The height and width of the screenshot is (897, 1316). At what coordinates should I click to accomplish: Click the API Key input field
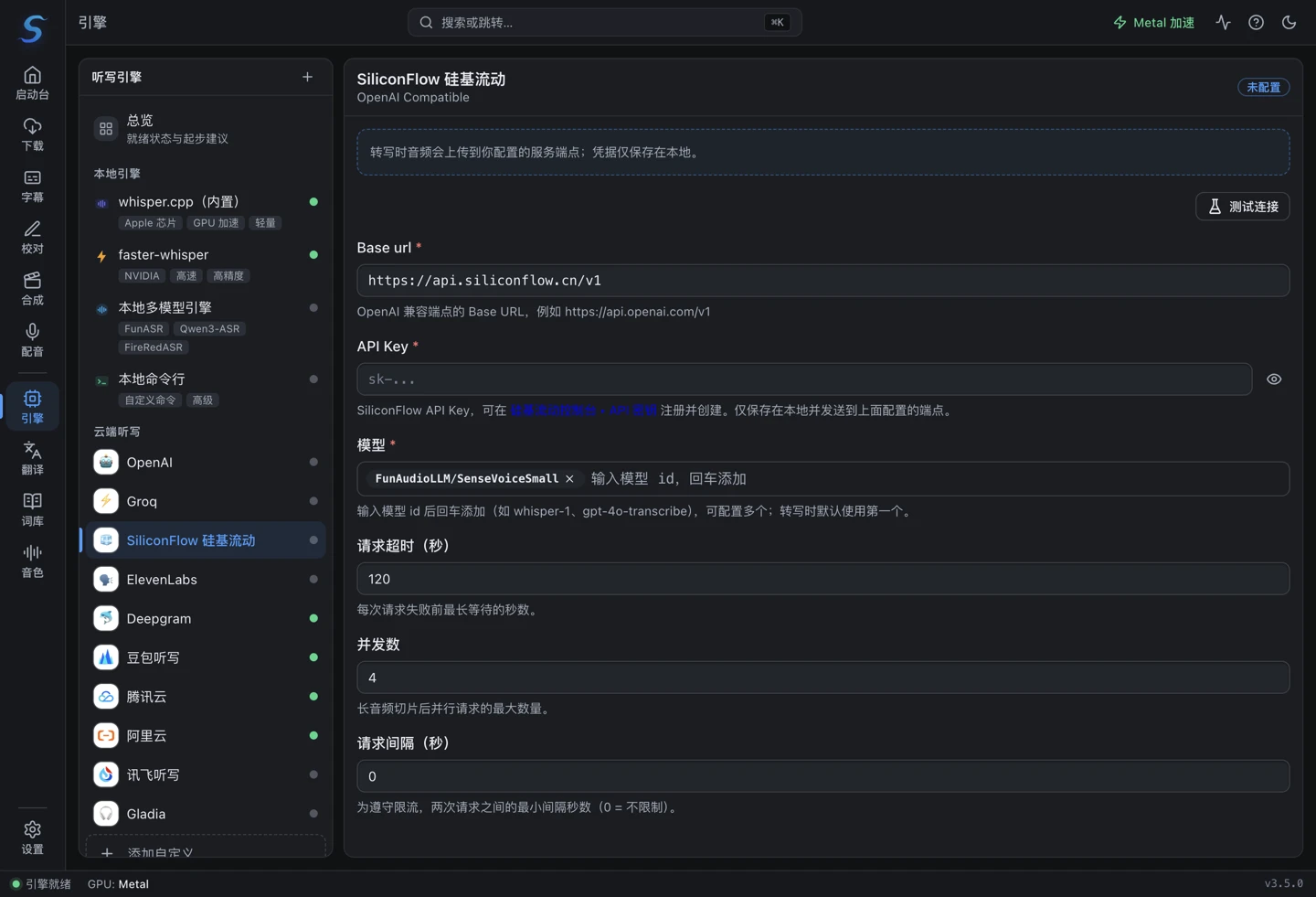tap(804, 379)
